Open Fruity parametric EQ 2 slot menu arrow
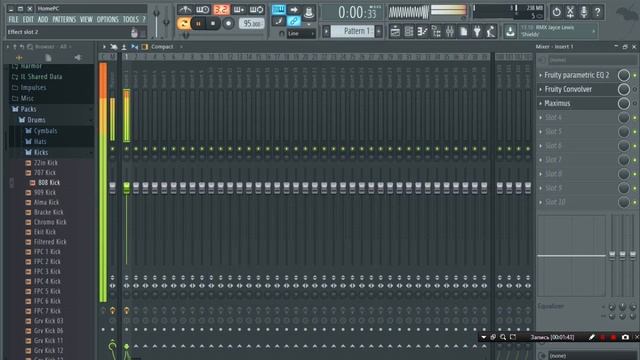640x360 pixels. coord(540,75)
